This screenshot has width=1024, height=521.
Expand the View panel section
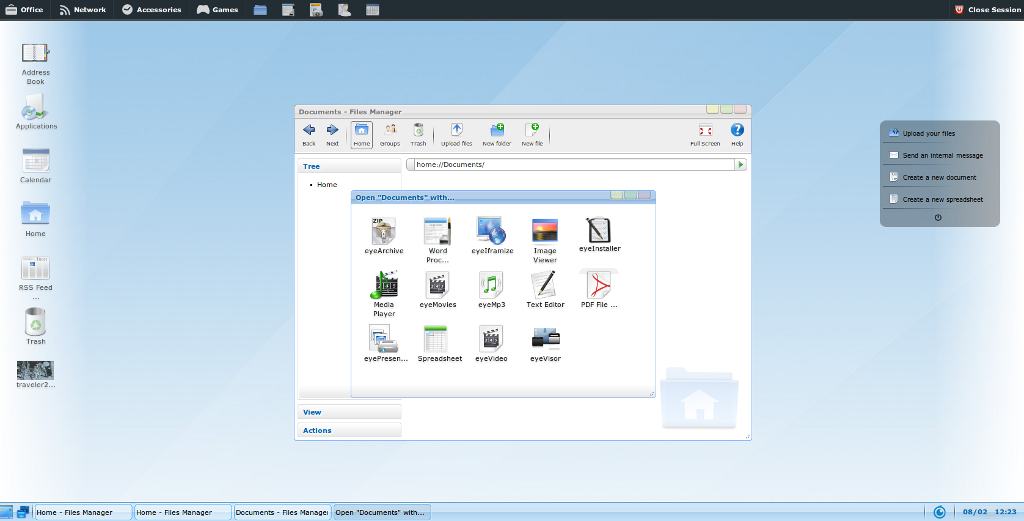click(349, 412)
